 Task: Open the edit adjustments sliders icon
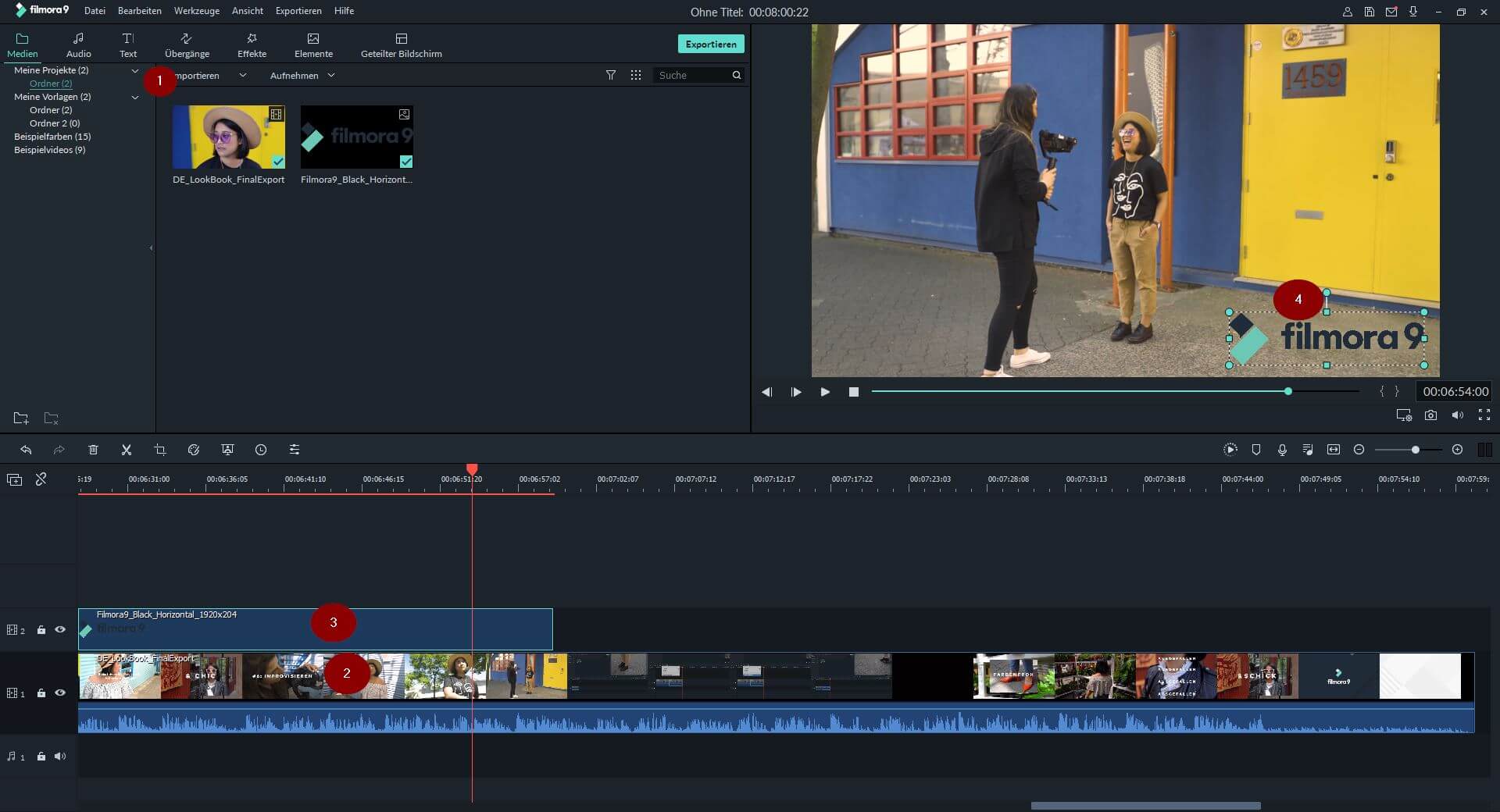(x=295, y=450)
